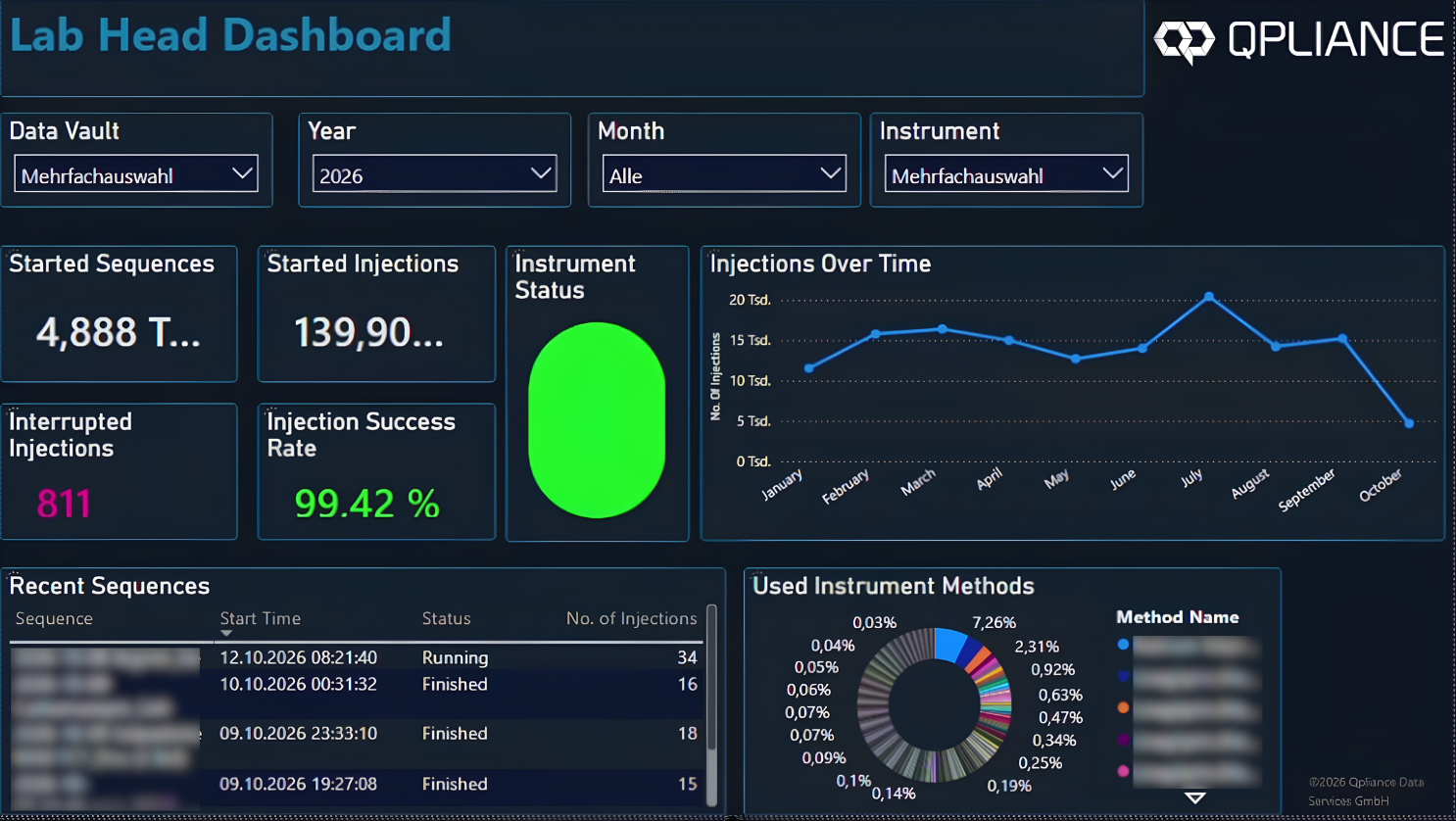
Task: Select the May data point on chart
Action: click(x=1076, y=359)
